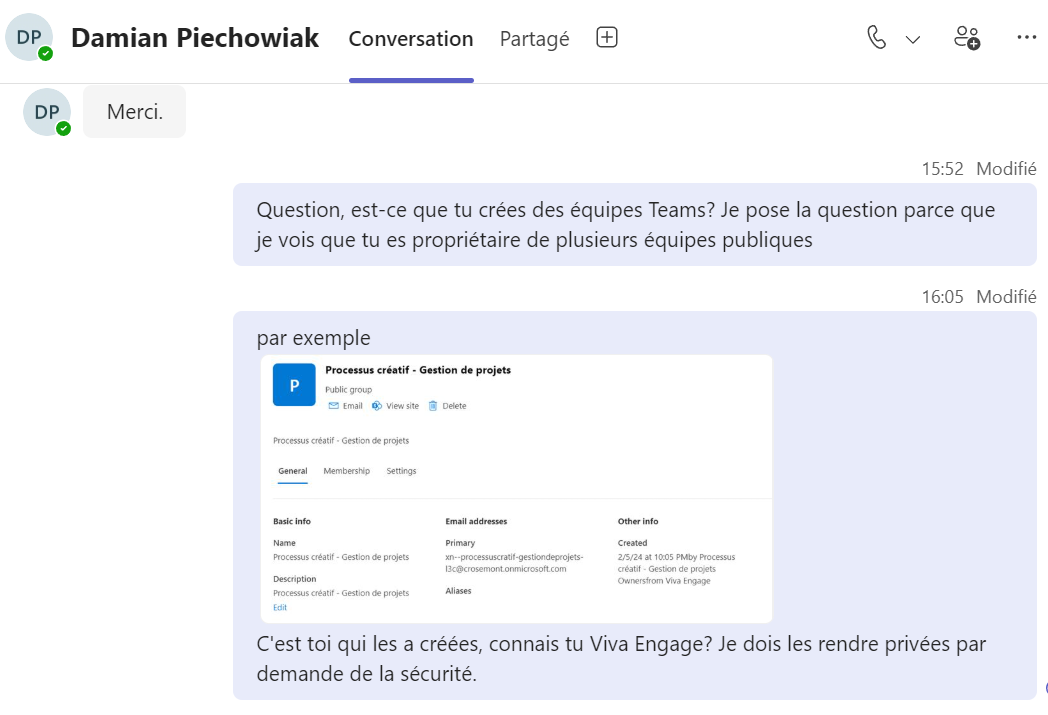Start a call with the phone icon

tap(877, 38)
